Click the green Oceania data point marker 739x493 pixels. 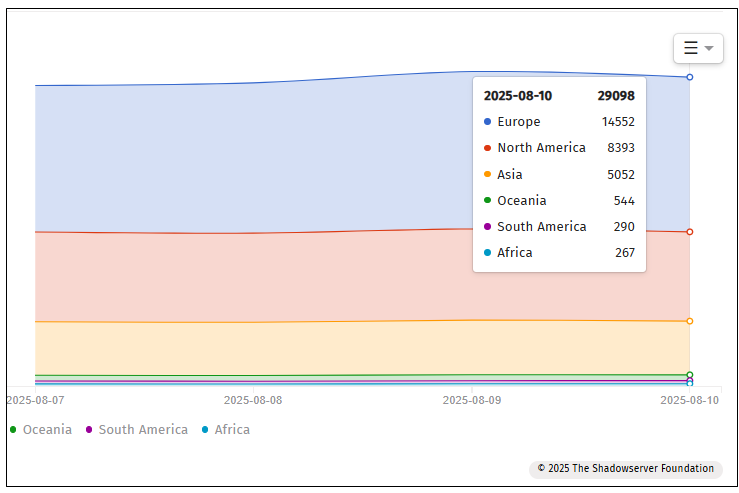pos(690,375)
